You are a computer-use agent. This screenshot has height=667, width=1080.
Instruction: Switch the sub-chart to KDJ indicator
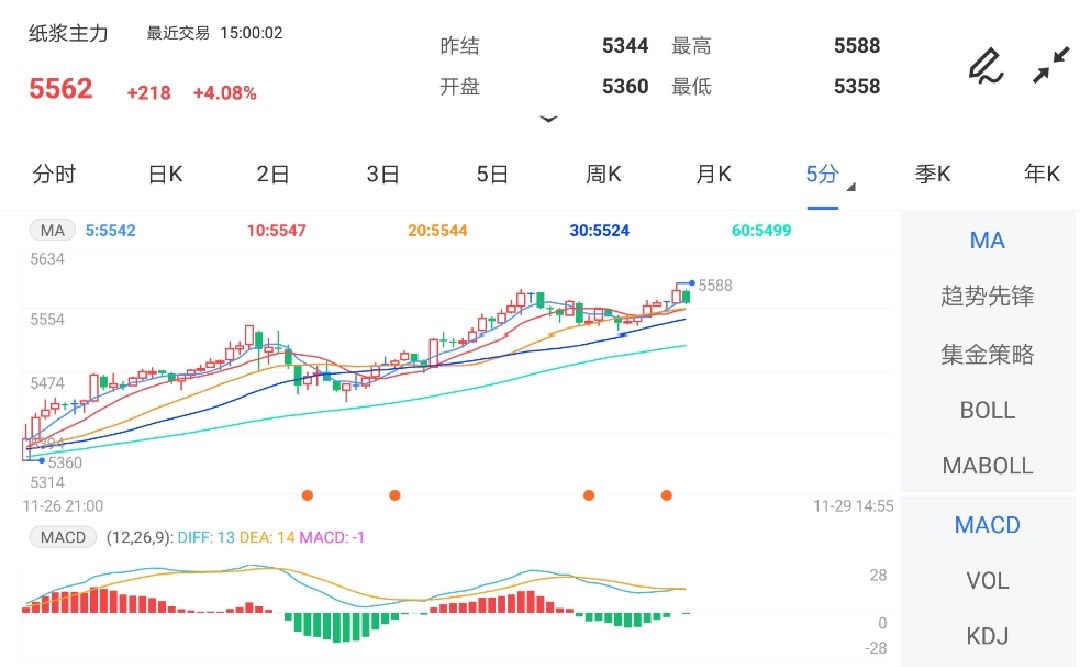click(x=987, y=635)
